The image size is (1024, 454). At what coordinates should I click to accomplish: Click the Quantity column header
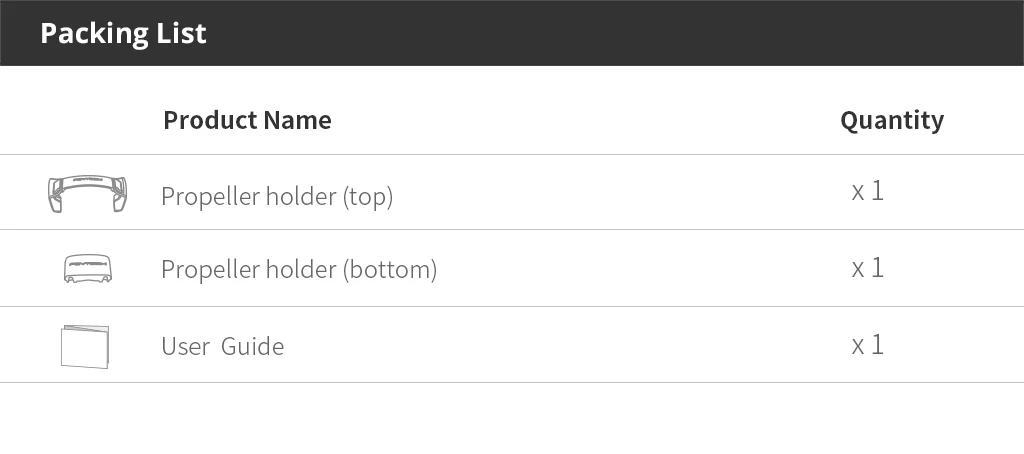pos(891,120)
